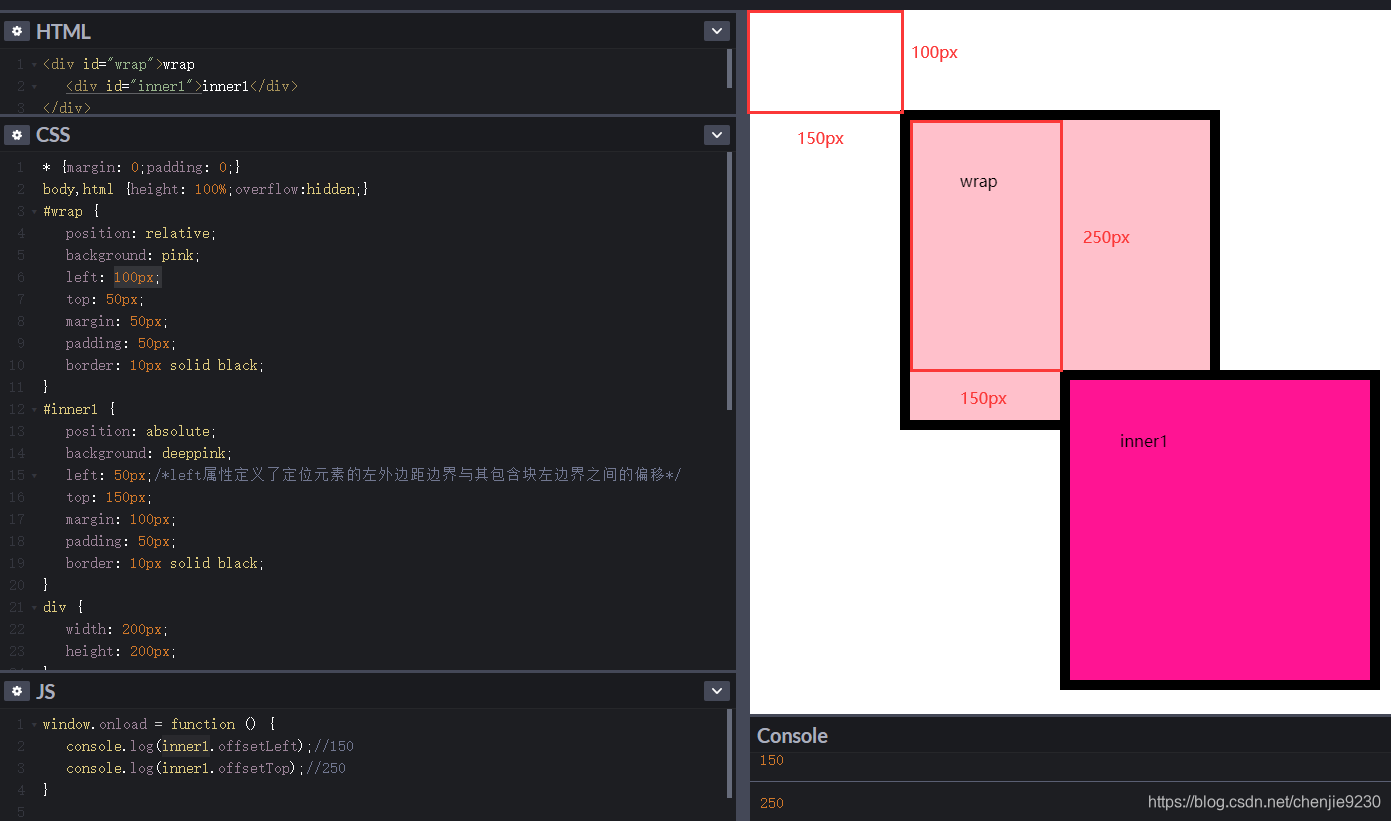Click the CSS editor vertical scrollbar
Image resolution: width=1391 pixels, height=821 pixels.
click(730, 280)
